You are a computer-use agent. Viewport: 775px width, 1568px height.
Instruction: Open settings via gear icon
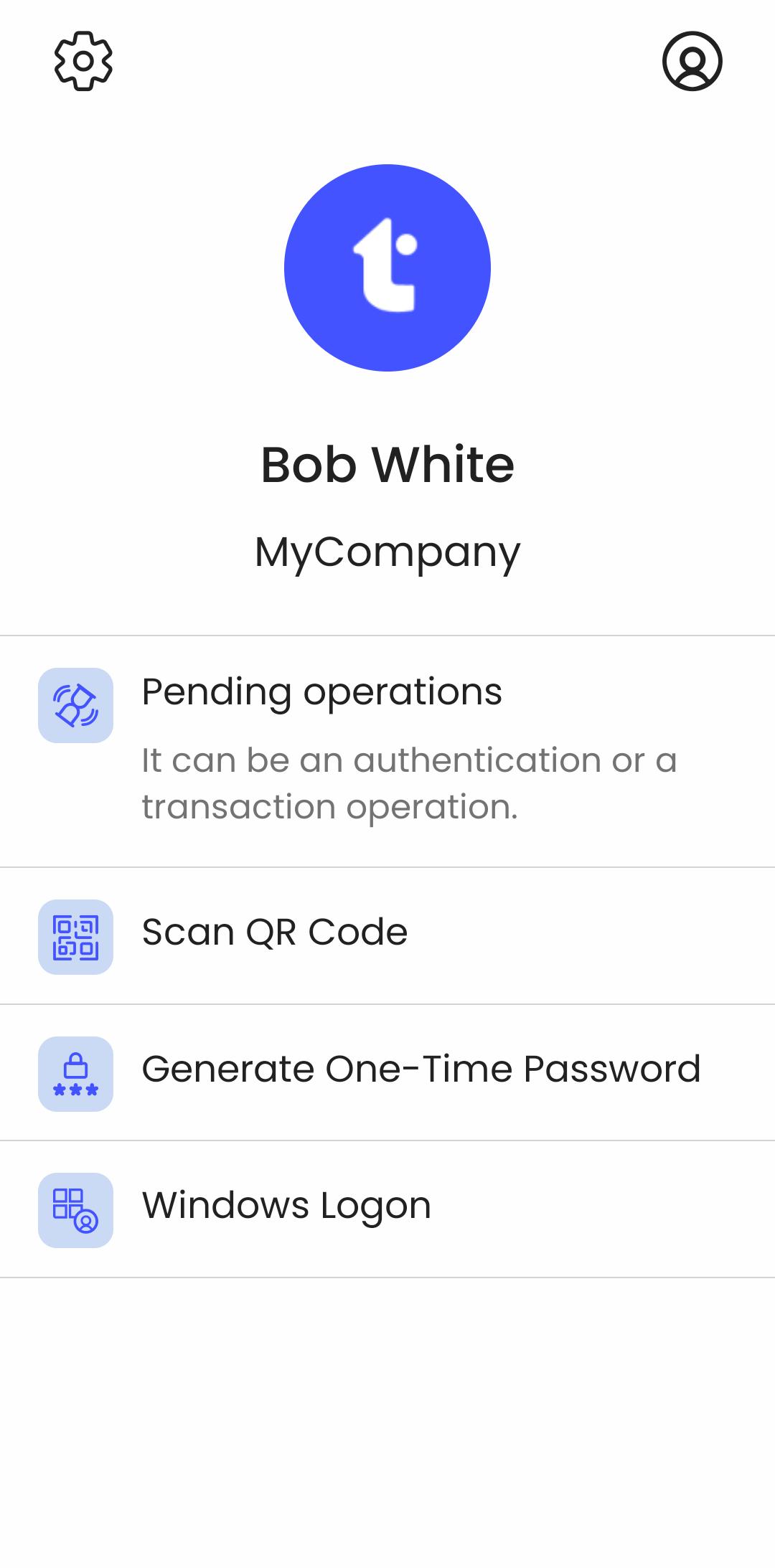click(x=83, y=61)
